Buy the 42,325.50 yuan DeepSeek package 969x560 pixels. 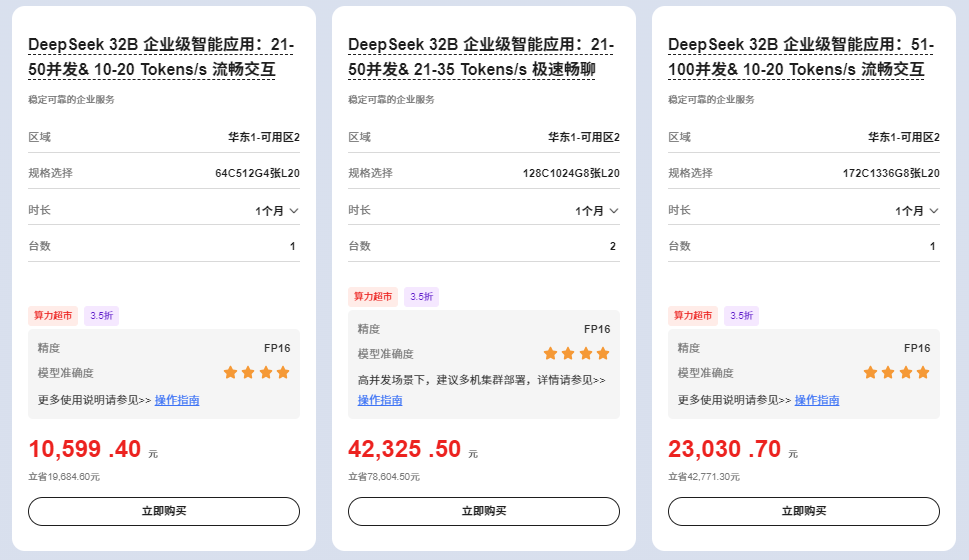point(484,511)
